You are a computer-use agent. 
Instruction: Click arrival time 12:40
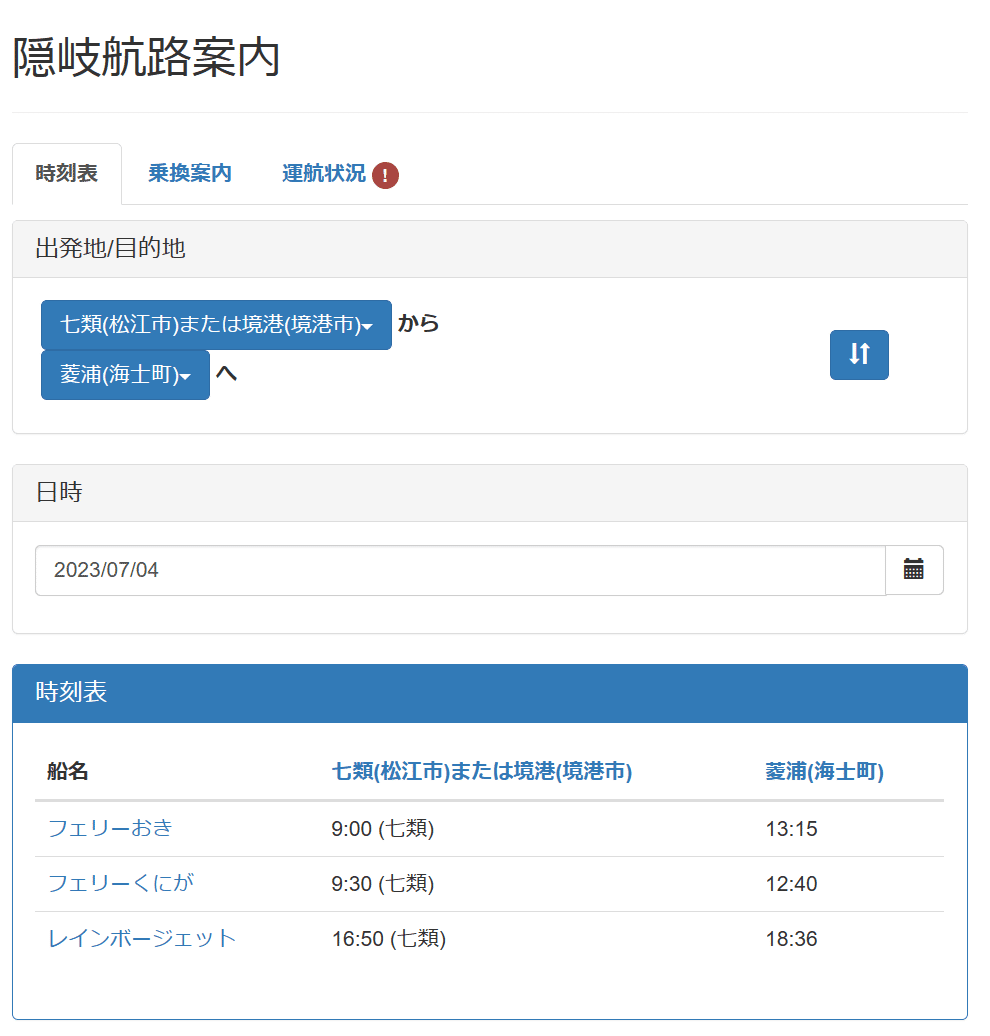click(791, 883)
